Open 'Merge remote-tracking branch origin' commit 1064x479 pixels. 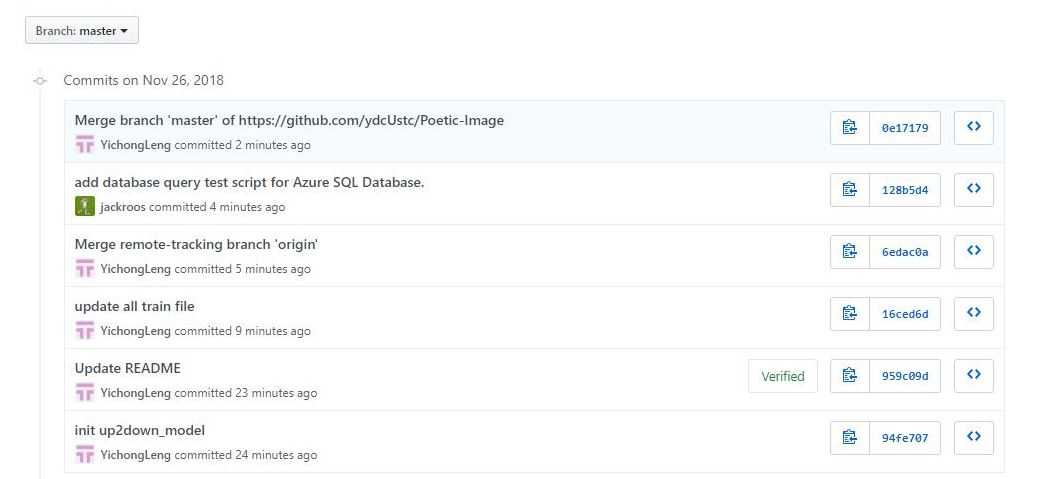tap(196, 244)
